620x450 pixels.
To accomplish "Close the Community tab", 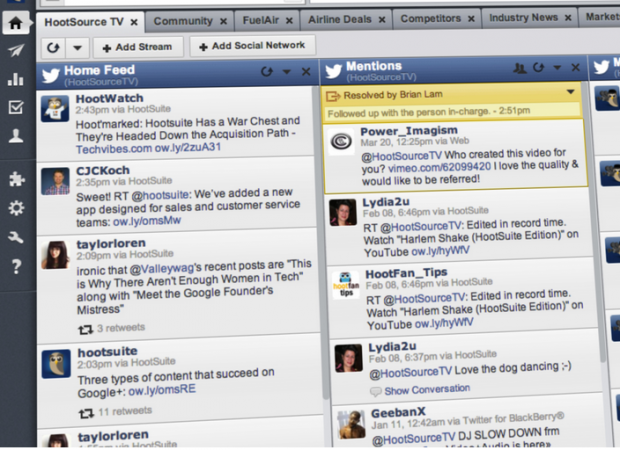I will 223,21.
